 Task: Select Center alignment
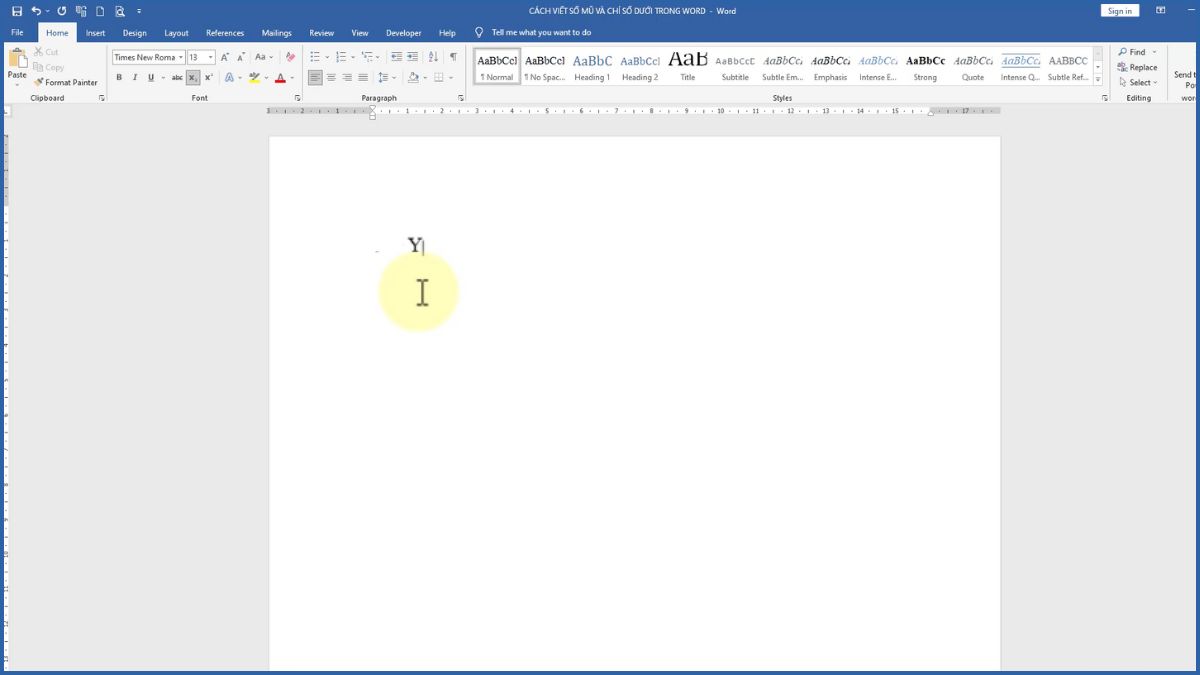331,77
